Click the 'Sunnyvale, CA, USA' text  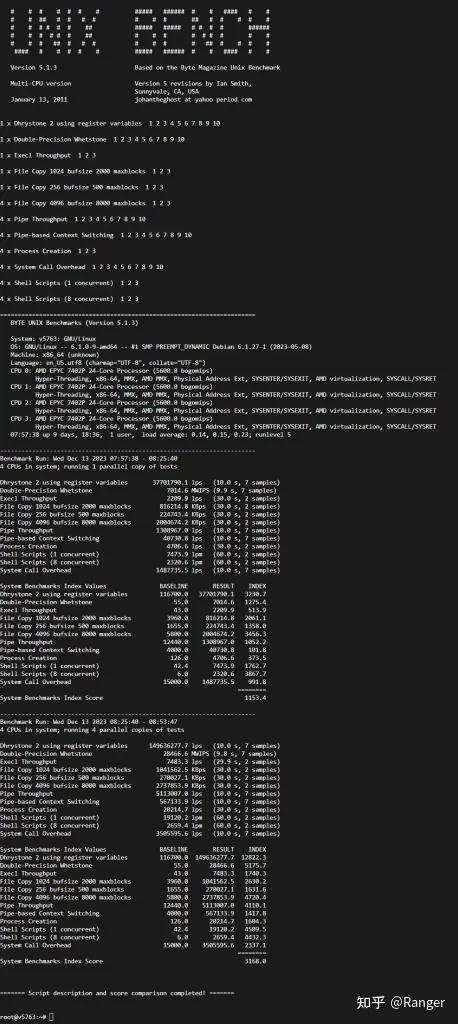[167, 91]
